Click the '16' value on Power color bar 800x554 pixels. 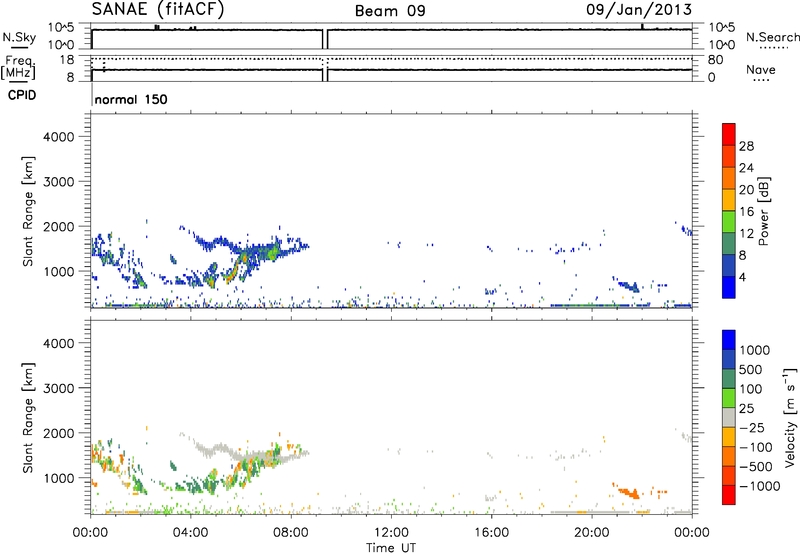tap(746, 212)
